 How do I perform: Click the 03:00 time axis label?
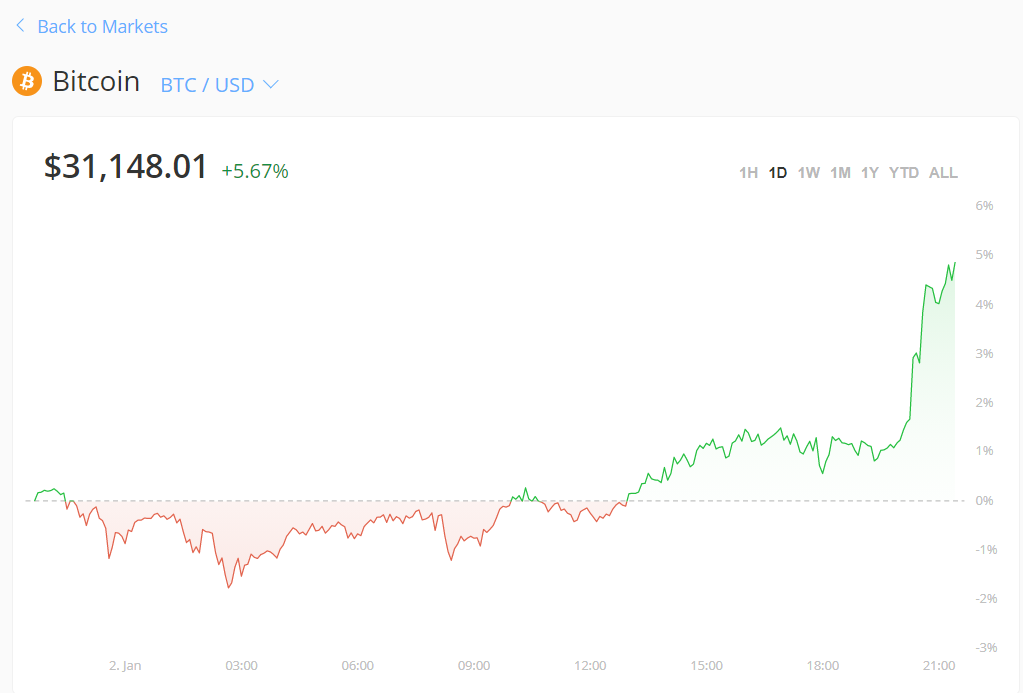(241, 666)
